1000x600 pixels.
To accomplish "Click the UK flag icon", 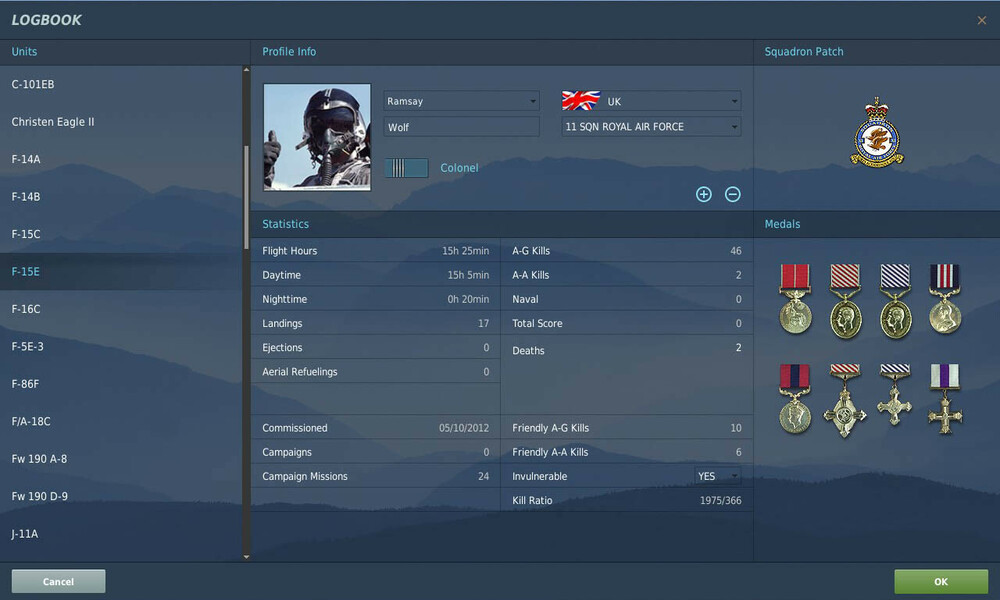I will pos(581,101).
